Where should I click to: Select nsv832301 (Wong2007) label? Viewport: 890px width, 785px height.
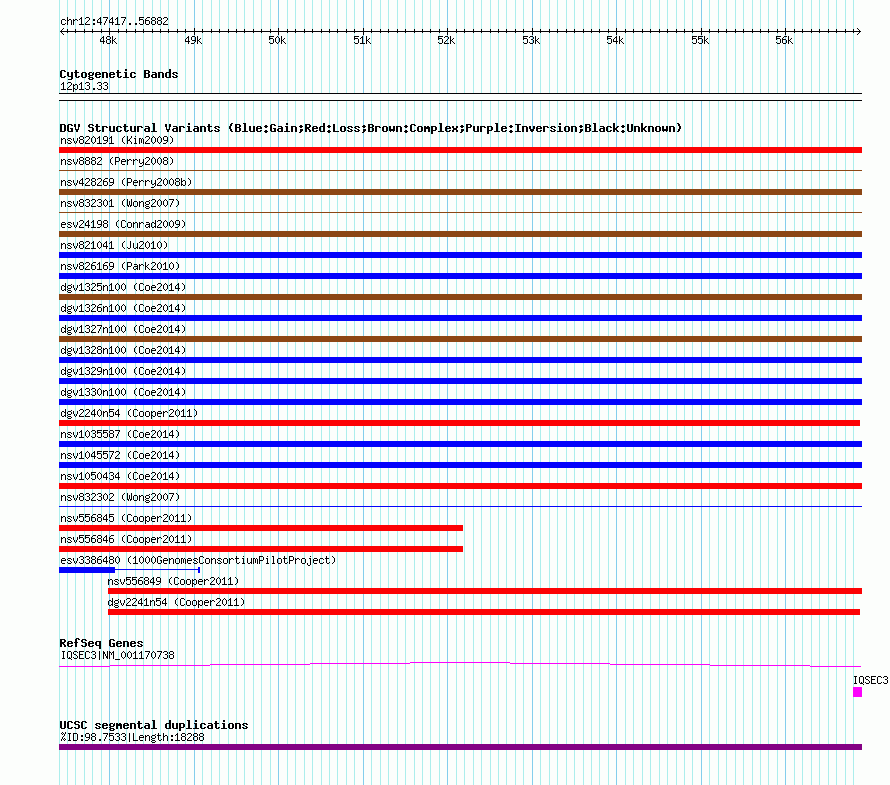point(120,203)
